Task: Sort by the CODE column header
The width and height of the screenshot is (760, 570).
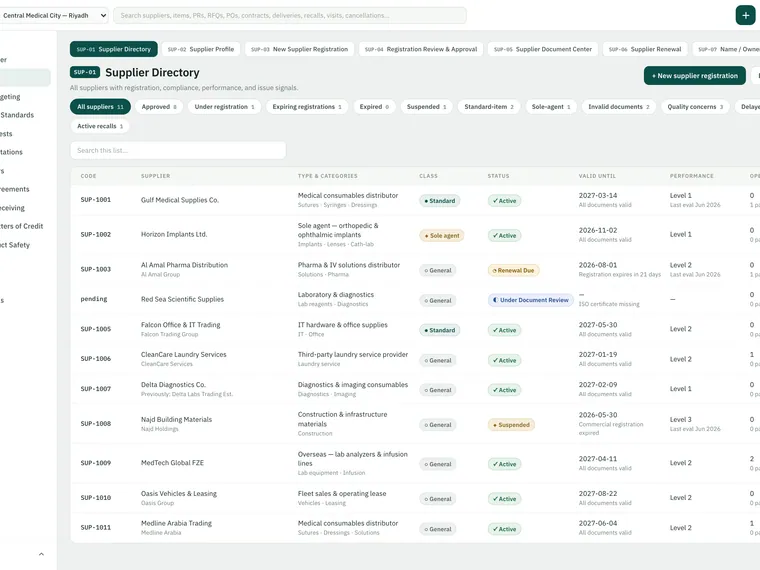Action: pos(88,176)
